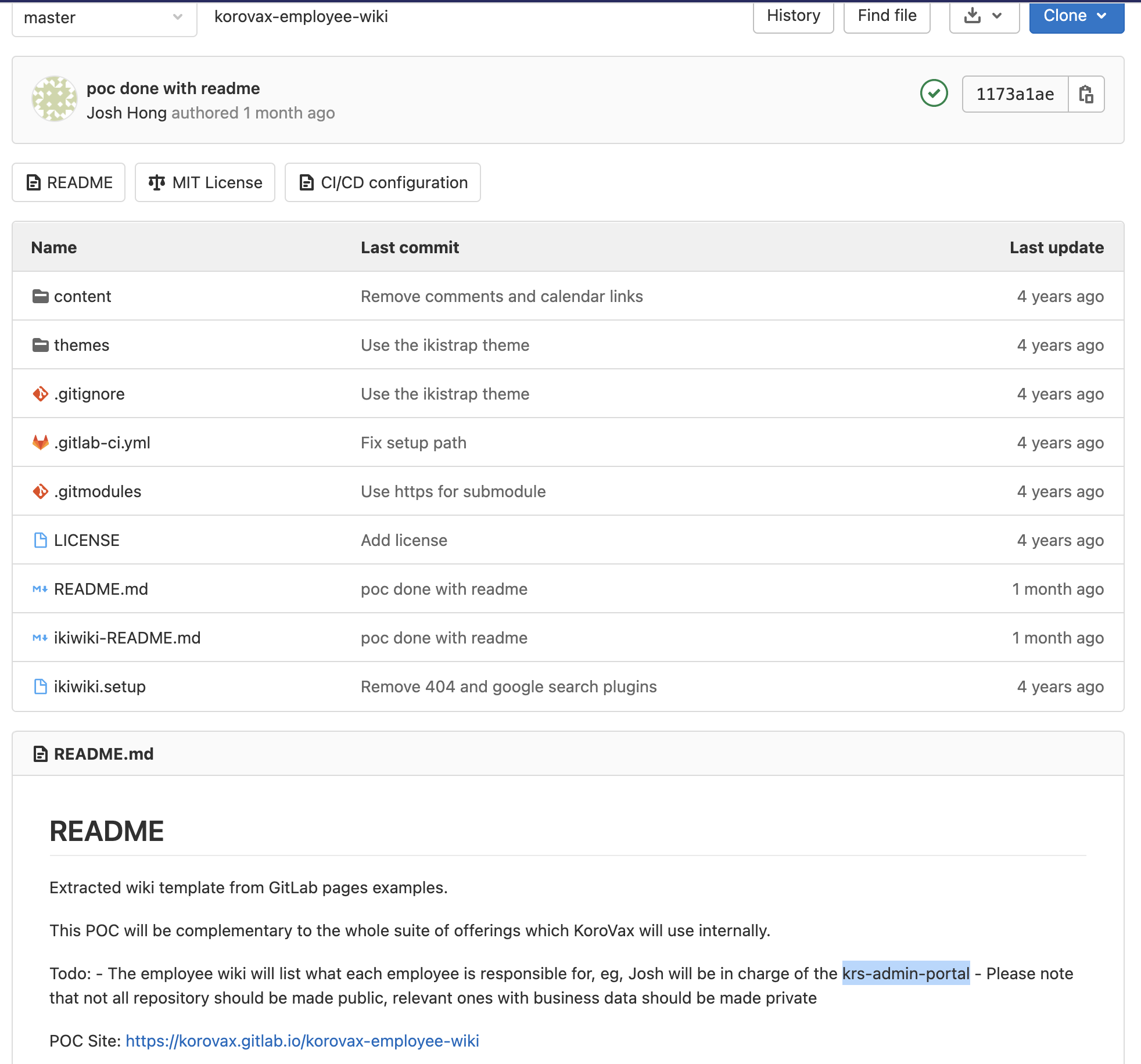Screen dimensions: 1141x1064
Task: Visit the POC Site korovax.gitlab.io link
Action: click(302, 1041)
